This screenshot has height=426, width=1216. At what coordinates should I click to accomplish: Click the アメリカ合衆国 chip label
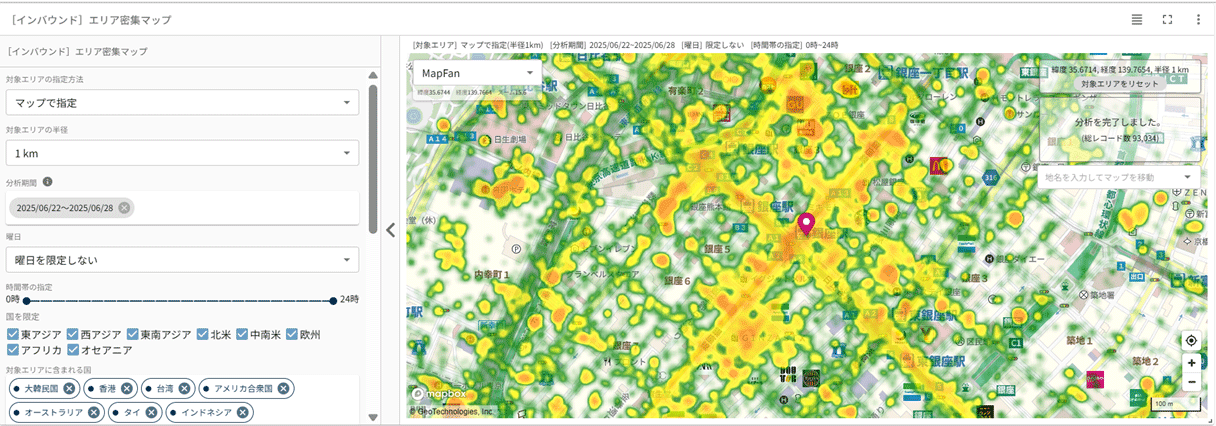244,388
